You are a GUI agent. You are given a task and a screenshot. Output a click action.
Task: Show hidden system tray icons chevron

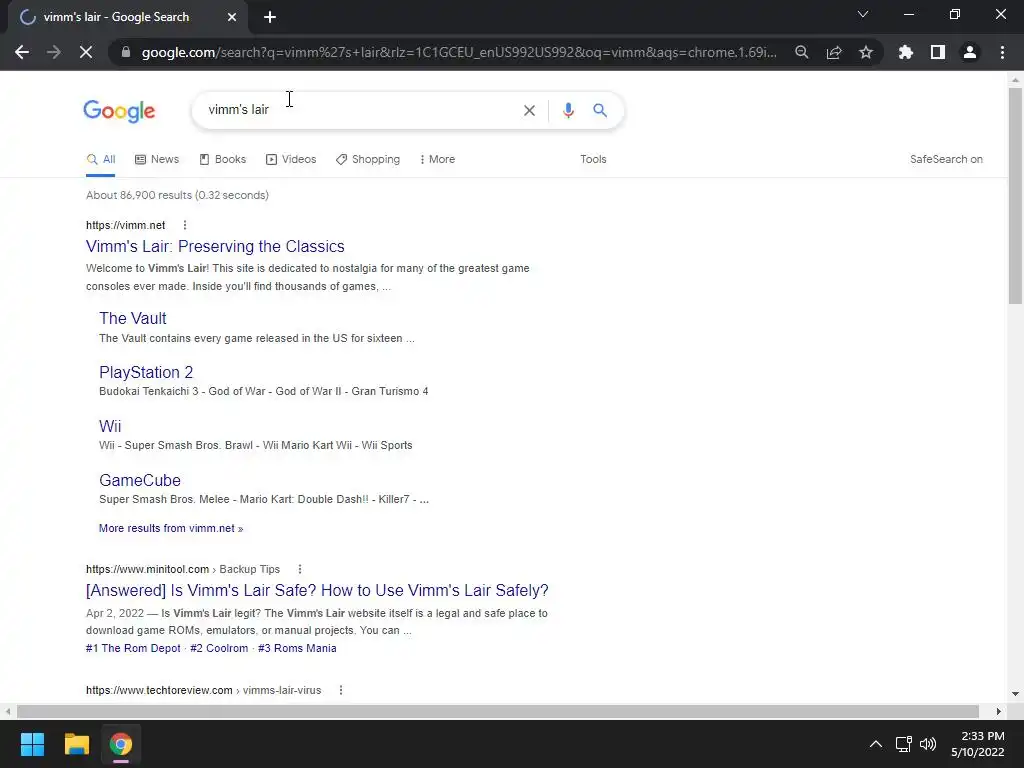coord(876,744)
